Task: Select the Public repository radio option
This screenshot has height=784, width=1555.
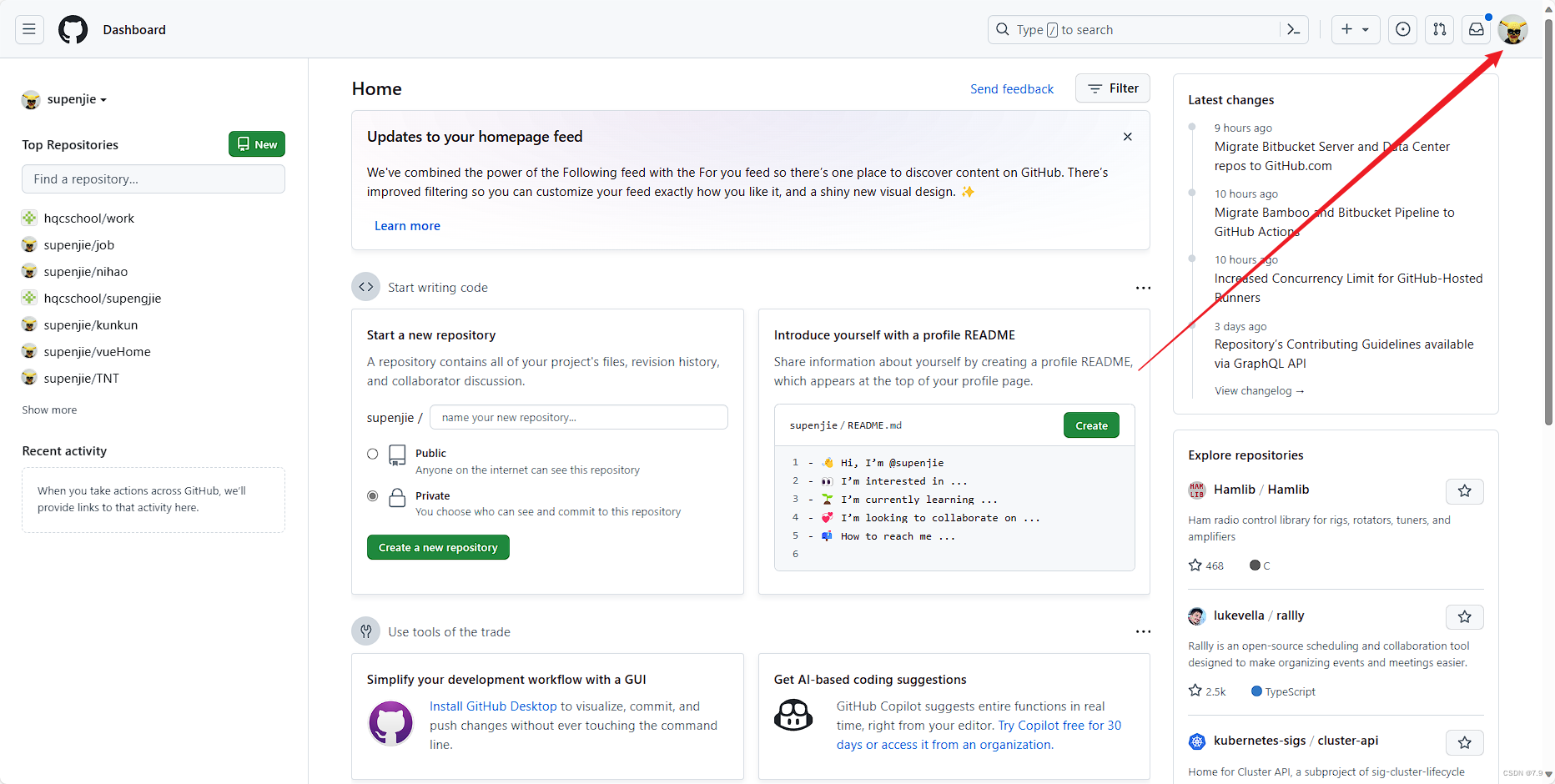Action: (x=373, y=454)
